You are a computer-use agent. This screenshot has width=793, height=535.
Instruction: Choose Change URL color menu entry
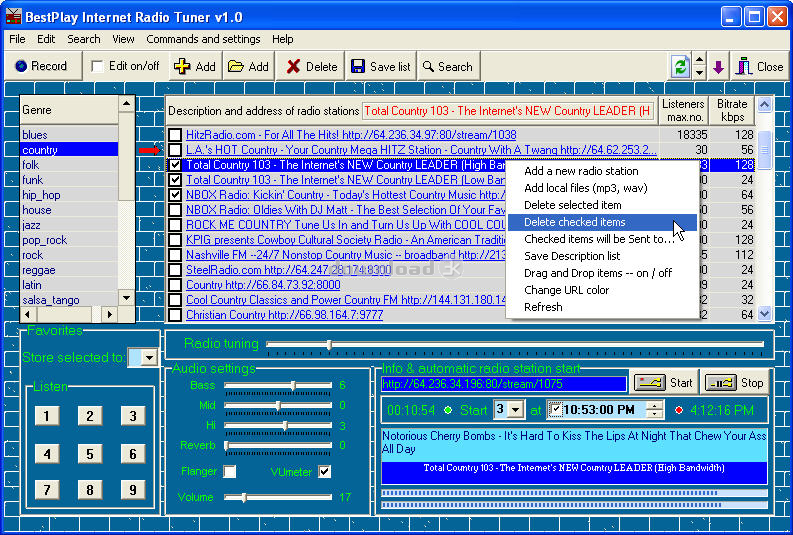point(602,290)
